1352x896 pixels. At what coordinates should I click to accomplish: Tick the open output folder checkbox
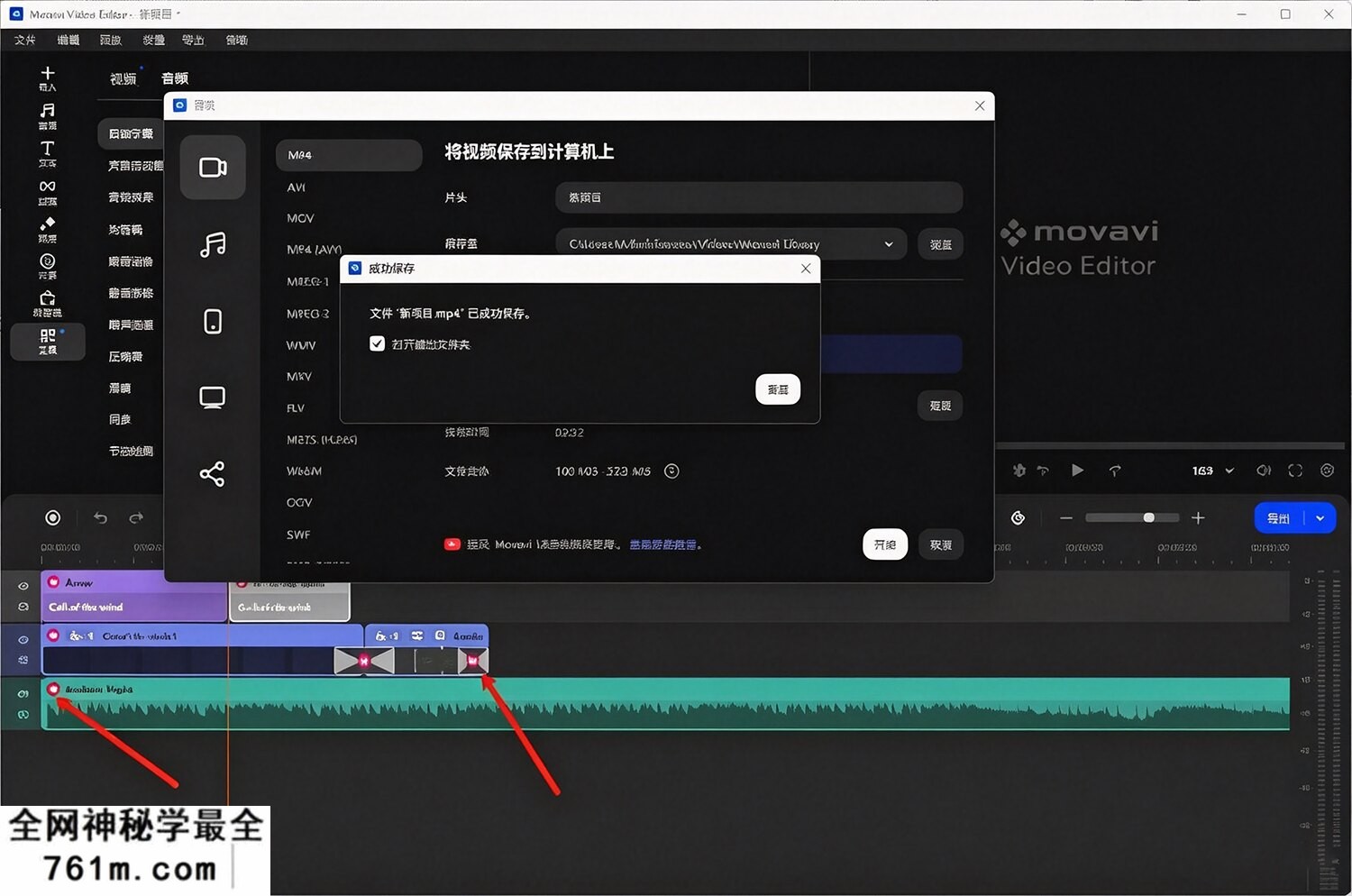pyautogui.click(x=378, y=343)
